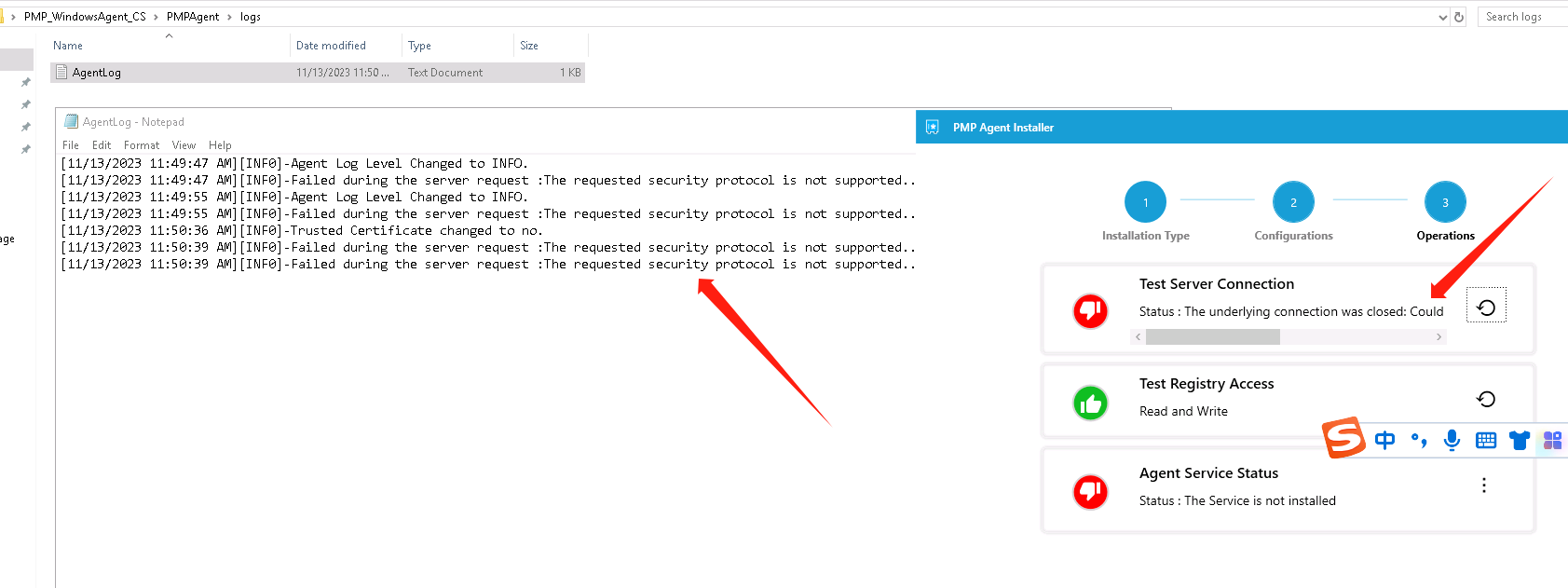Click the 11:49:47 "Agent Log Level Changed" log line
This screenshot has height=588, width=1568.
294,164
